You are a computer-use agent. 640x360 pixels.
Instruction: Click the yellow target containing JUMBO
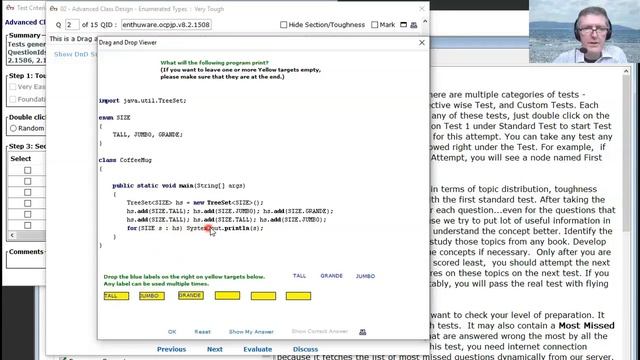(x=152, y=296)
